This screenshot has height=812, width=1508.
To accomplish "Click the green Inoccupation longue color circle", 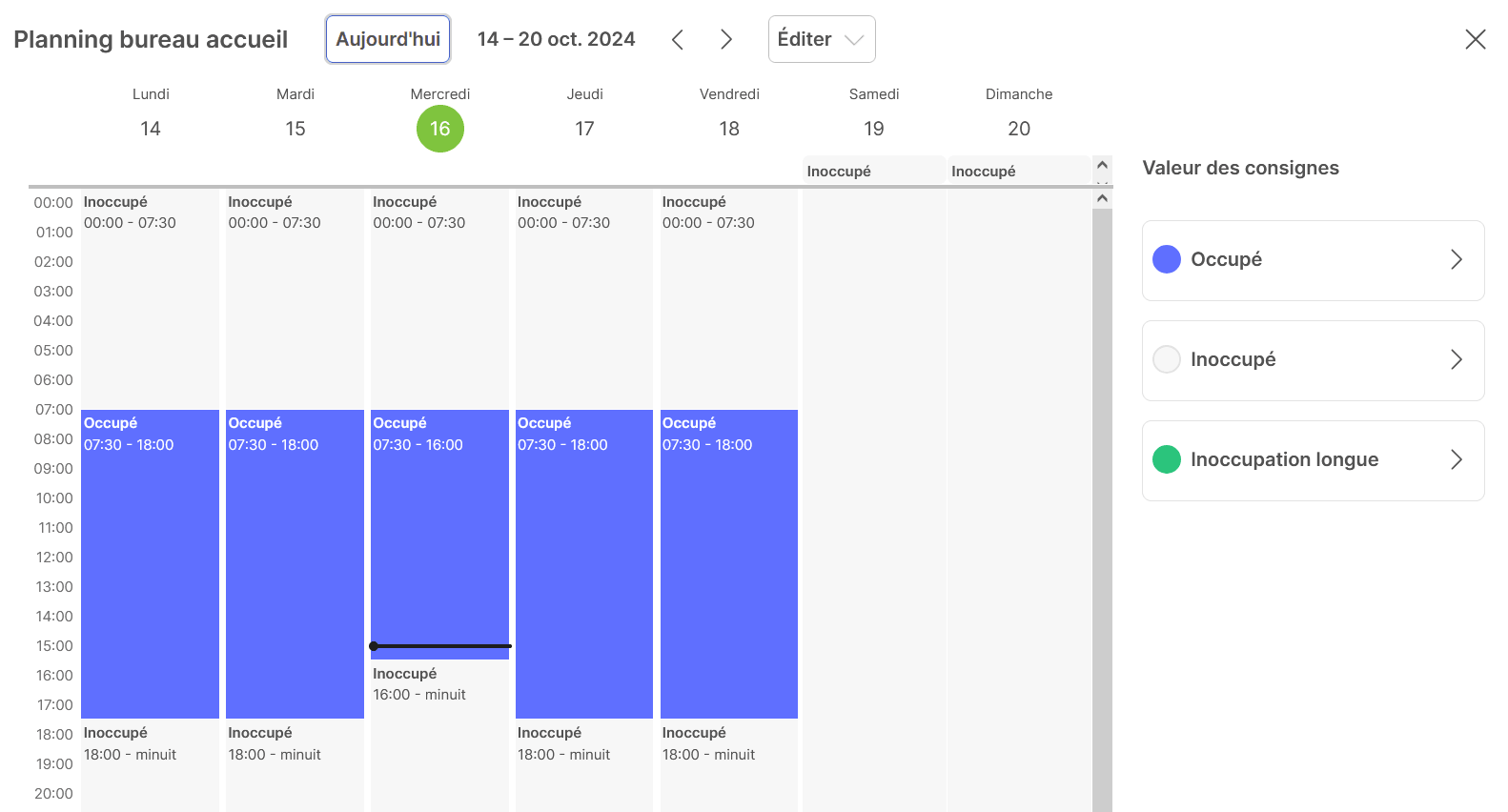I will [x=1167, y=460].
